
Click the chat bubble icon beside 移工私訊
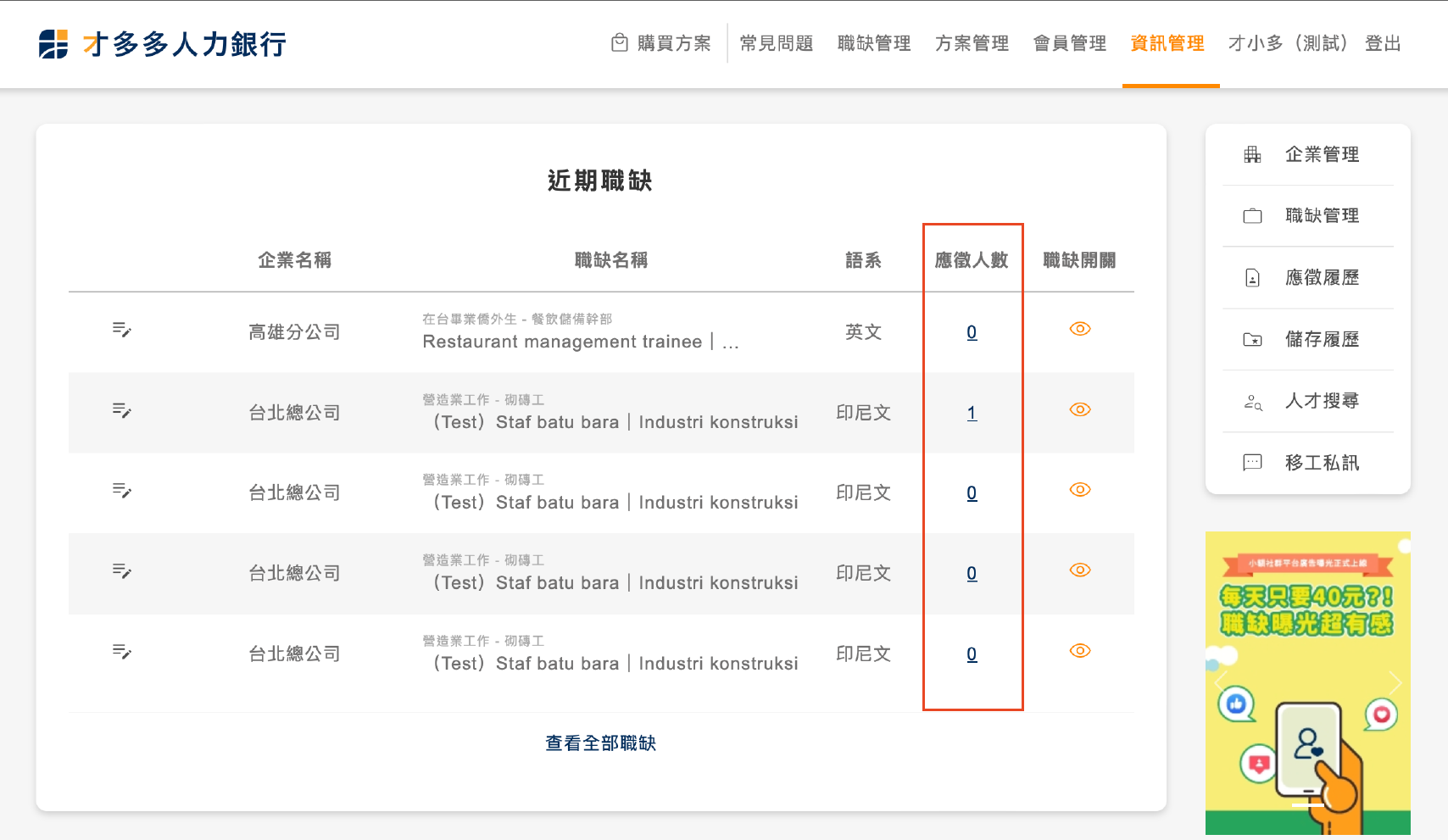click(1252, 463)
